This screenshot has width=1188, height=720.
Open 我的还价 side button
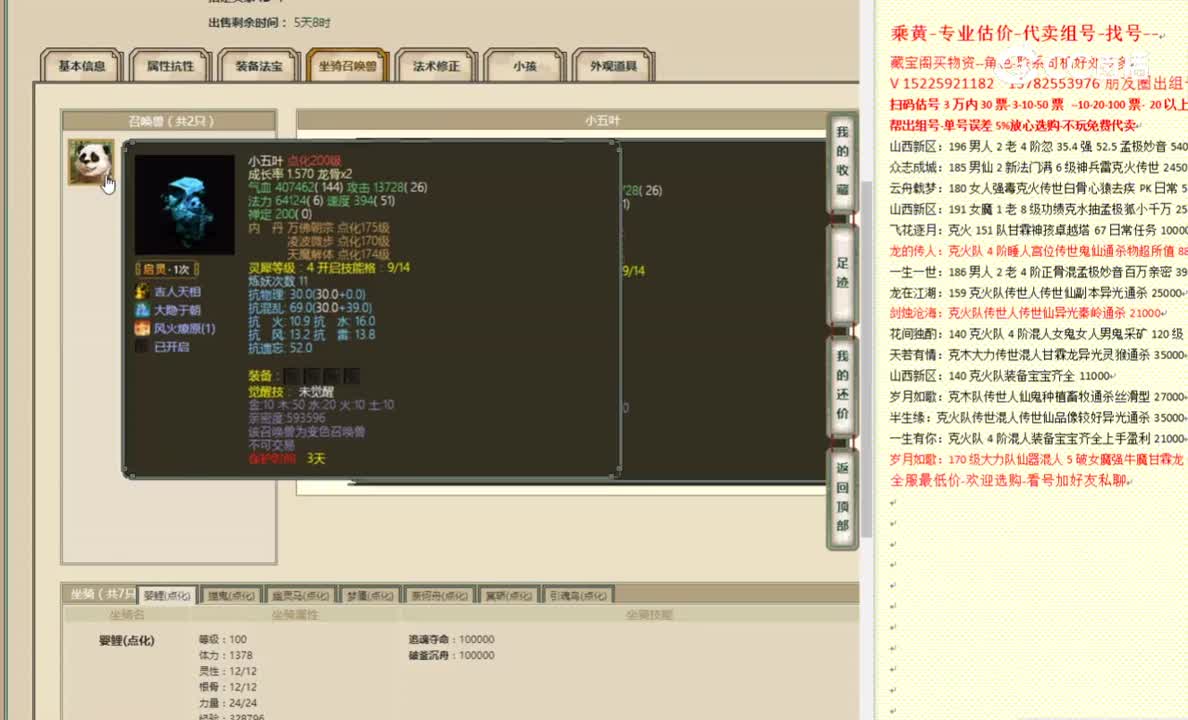point(842,385)
